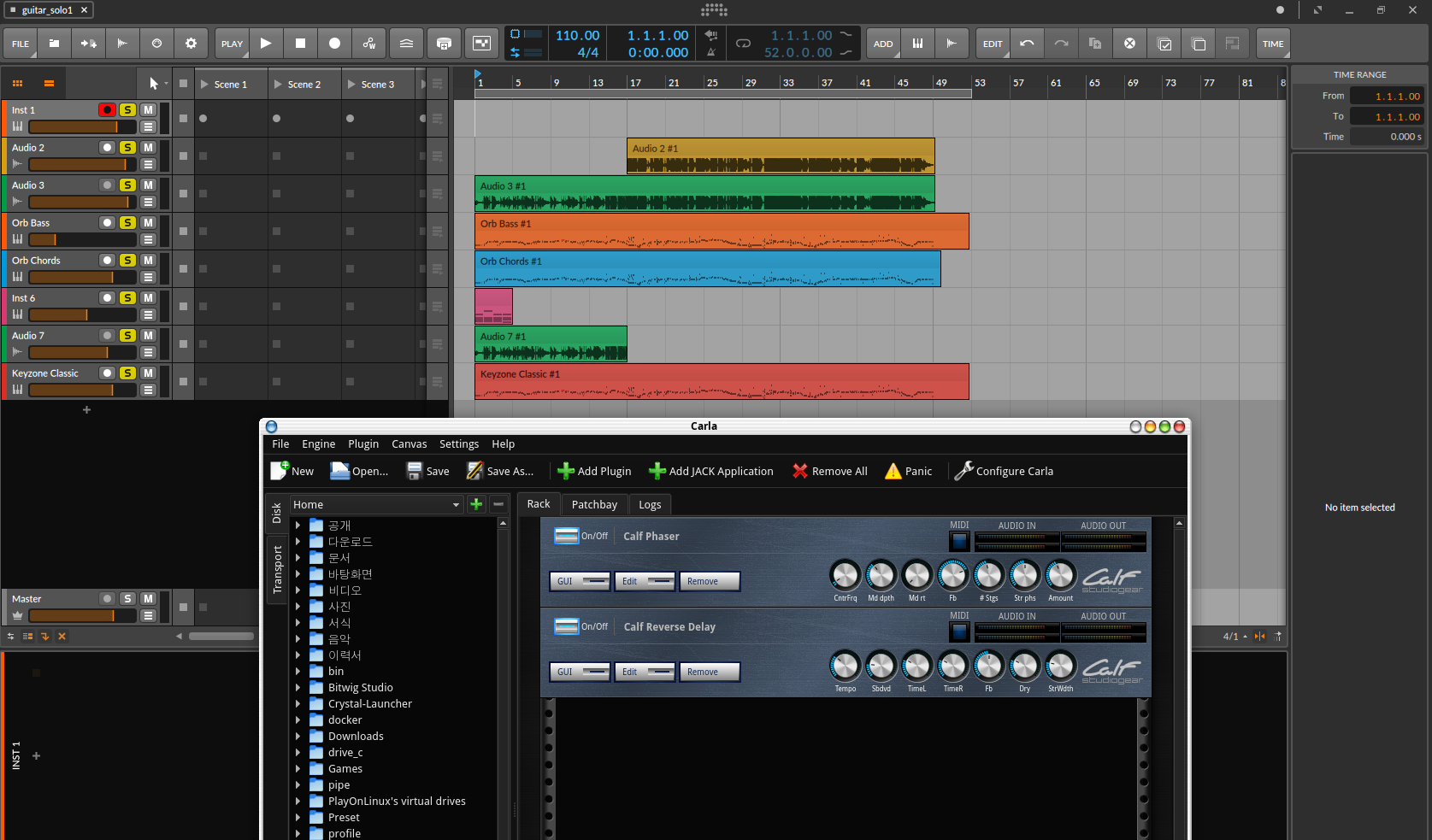Toggle the arranger loop icon
The image size is (1432, 840).
click(743, 44)
